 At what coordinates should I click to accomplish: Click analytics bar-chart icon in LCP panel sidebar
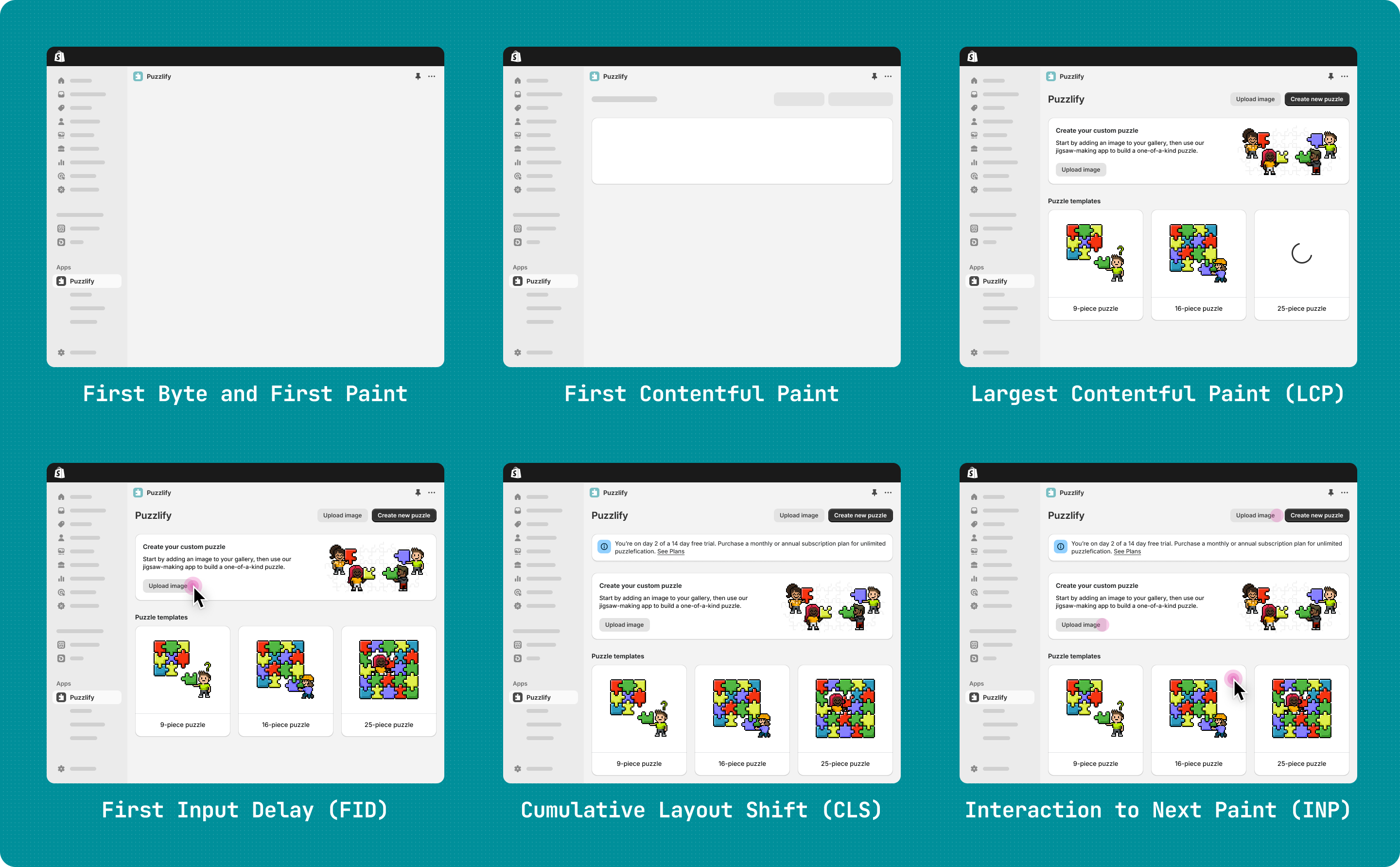(x=974, y=162)
